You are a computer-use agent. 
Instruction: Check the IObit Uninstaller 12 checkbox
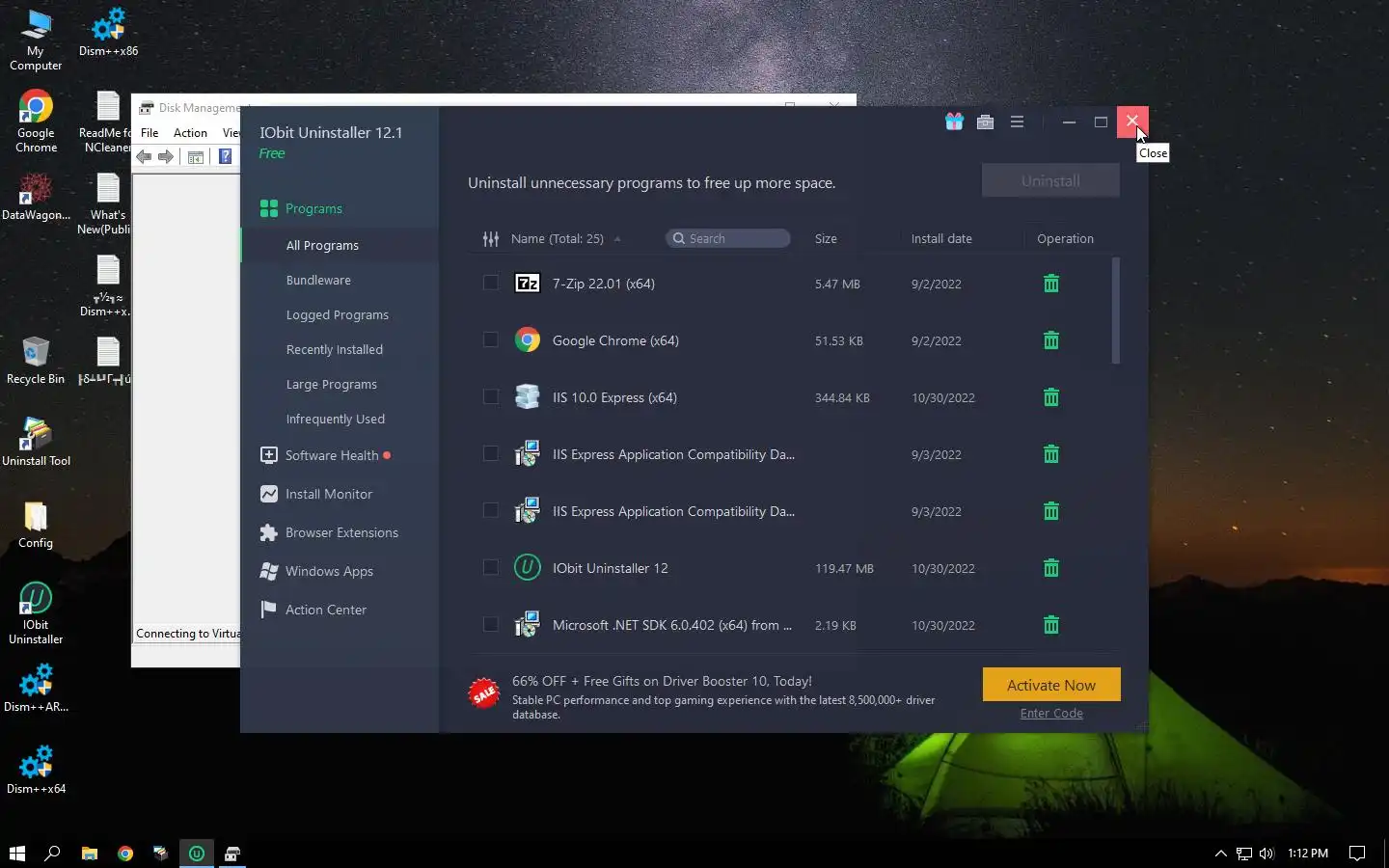491,567
